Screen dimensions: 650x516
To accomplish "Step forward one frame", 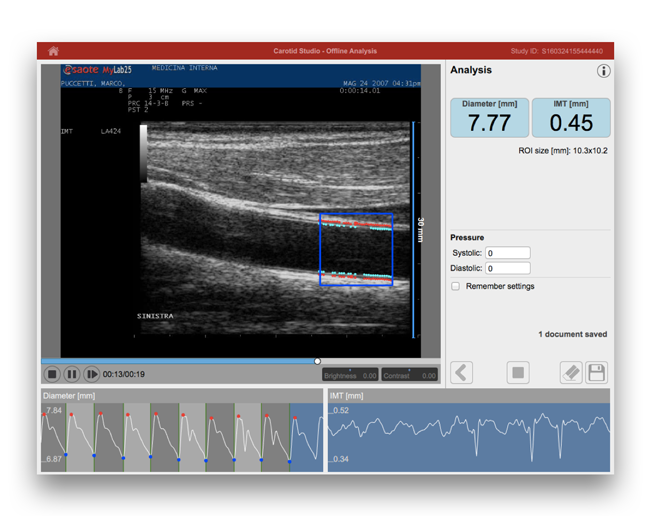I will tap(91, 374).
